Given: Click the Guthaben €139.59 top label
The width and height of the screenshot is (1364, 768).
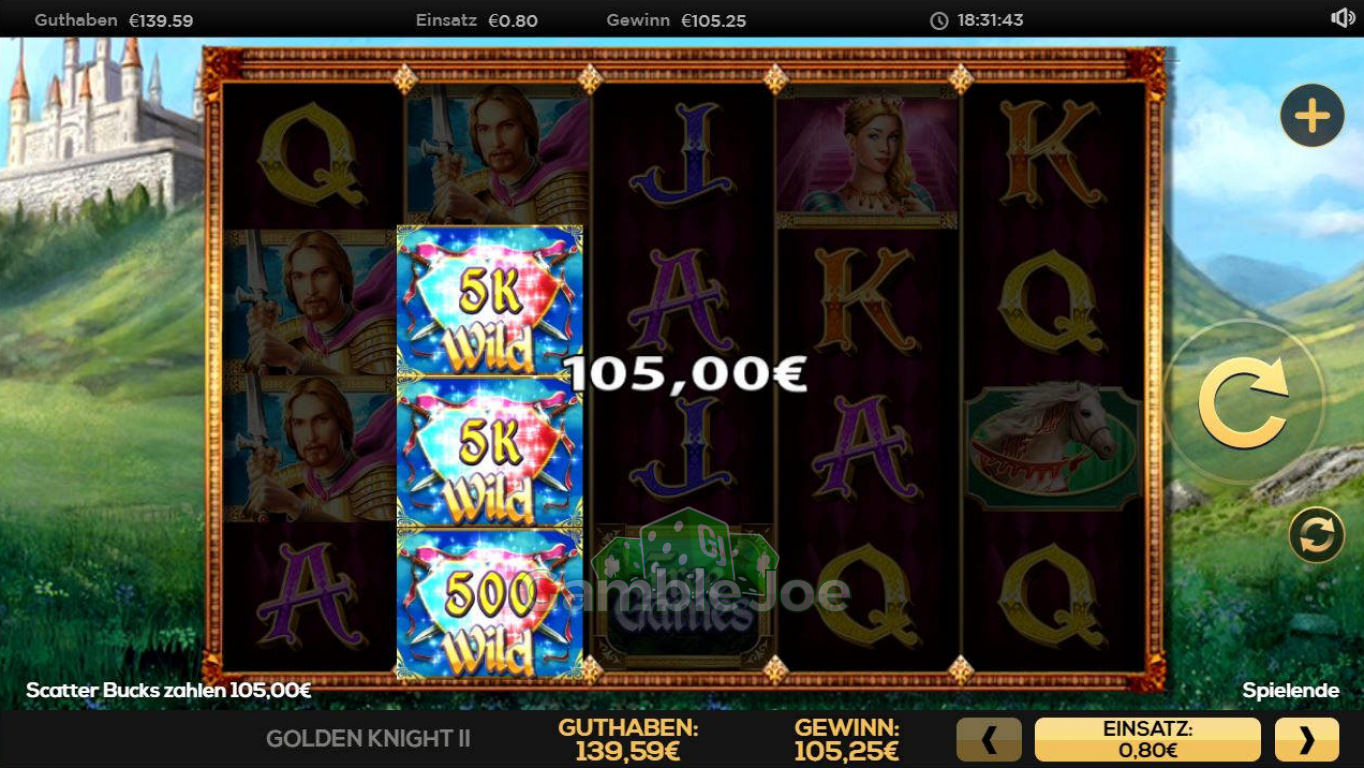Looking at the screenshot, I should pyautogui.click(x=114, y=20).
